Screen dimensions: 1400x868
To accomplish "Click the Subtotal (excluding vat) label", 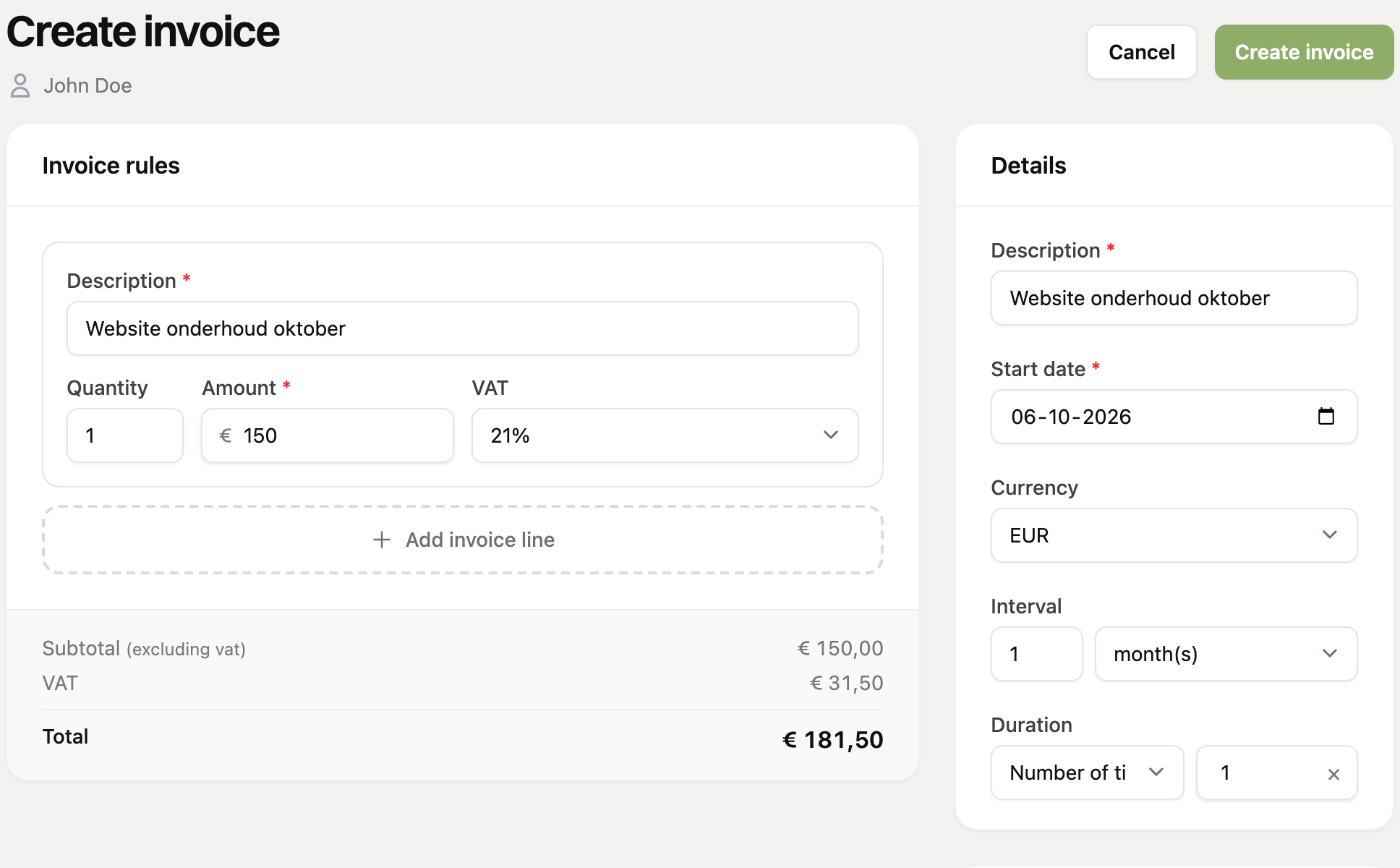I will [x=144, y=648].
